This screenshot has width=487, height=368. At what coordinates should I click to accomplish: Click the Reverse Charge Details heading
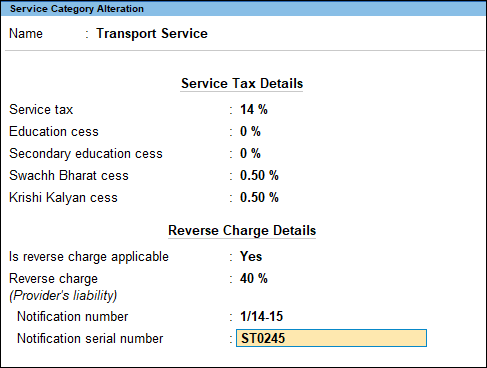[x=242, y=231]
